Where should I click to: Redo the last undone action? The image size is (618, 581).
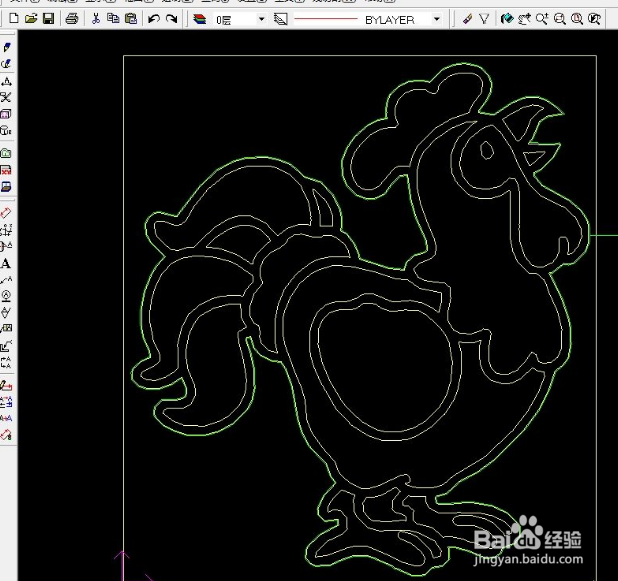pyautogui.click(x=171, y=19)
